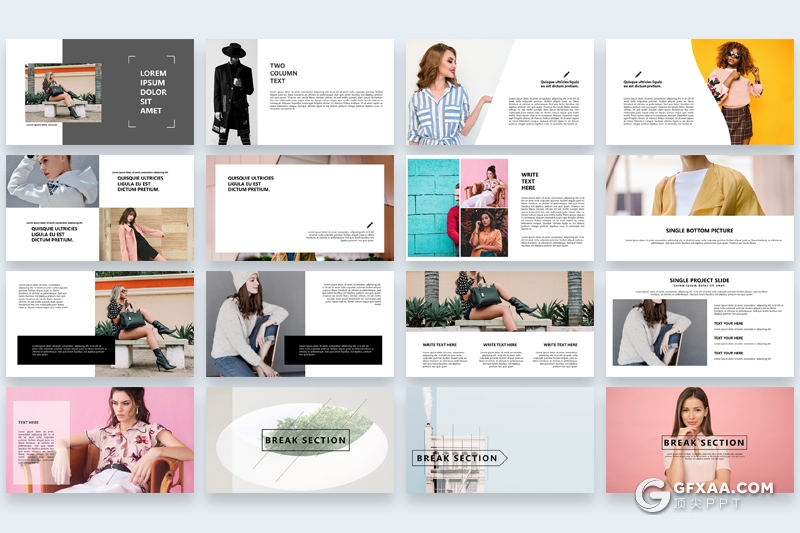Select pink slide with floral blouse woman

point(100,440)
